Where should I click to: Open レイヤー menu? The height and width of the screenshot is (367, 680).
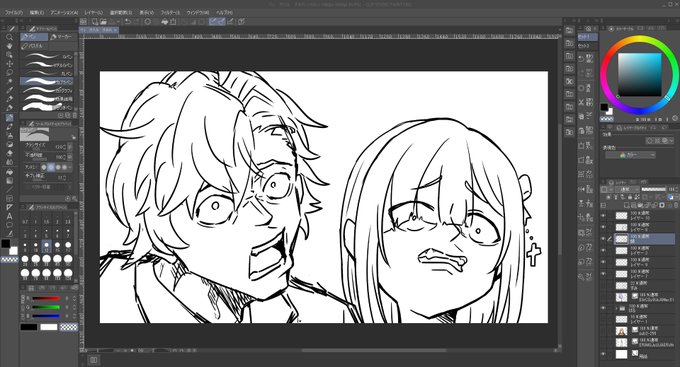tap(94, 13)
